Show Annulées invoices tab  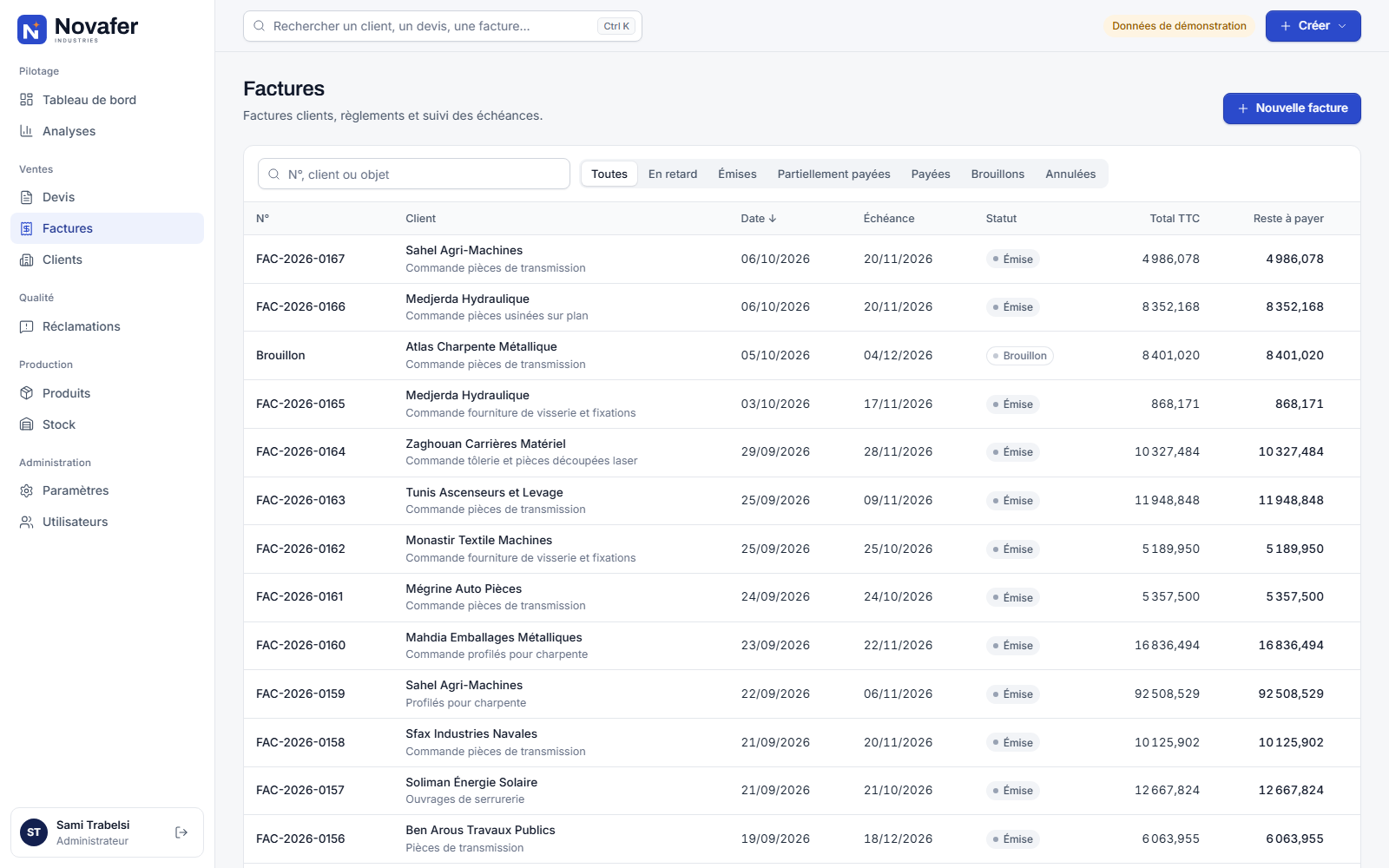click(x=1070, y=174)
